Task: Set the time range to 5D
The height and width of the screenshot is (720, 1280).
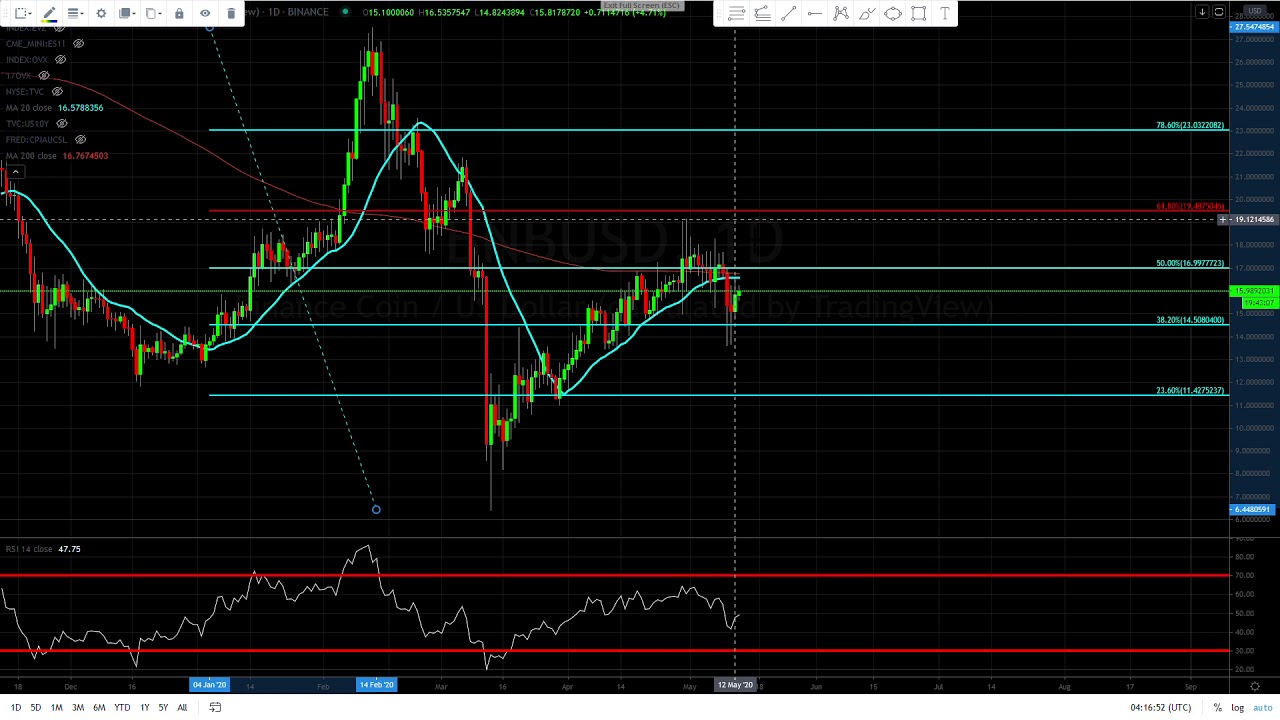Action: click(36, 708)
